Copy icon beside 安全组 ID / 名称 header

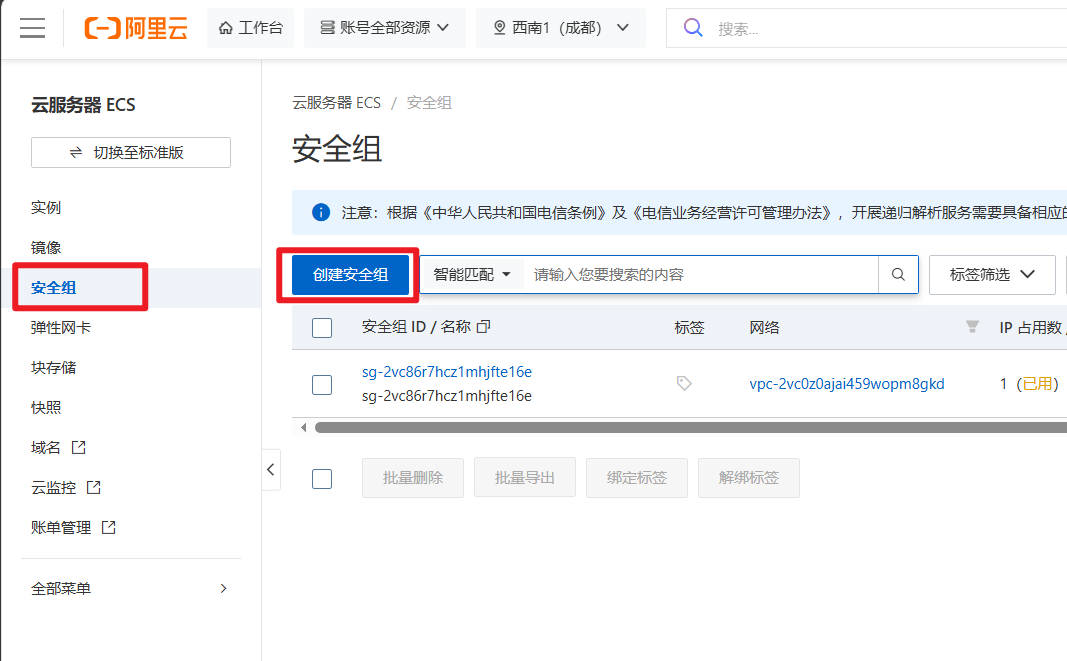(484, 327)
